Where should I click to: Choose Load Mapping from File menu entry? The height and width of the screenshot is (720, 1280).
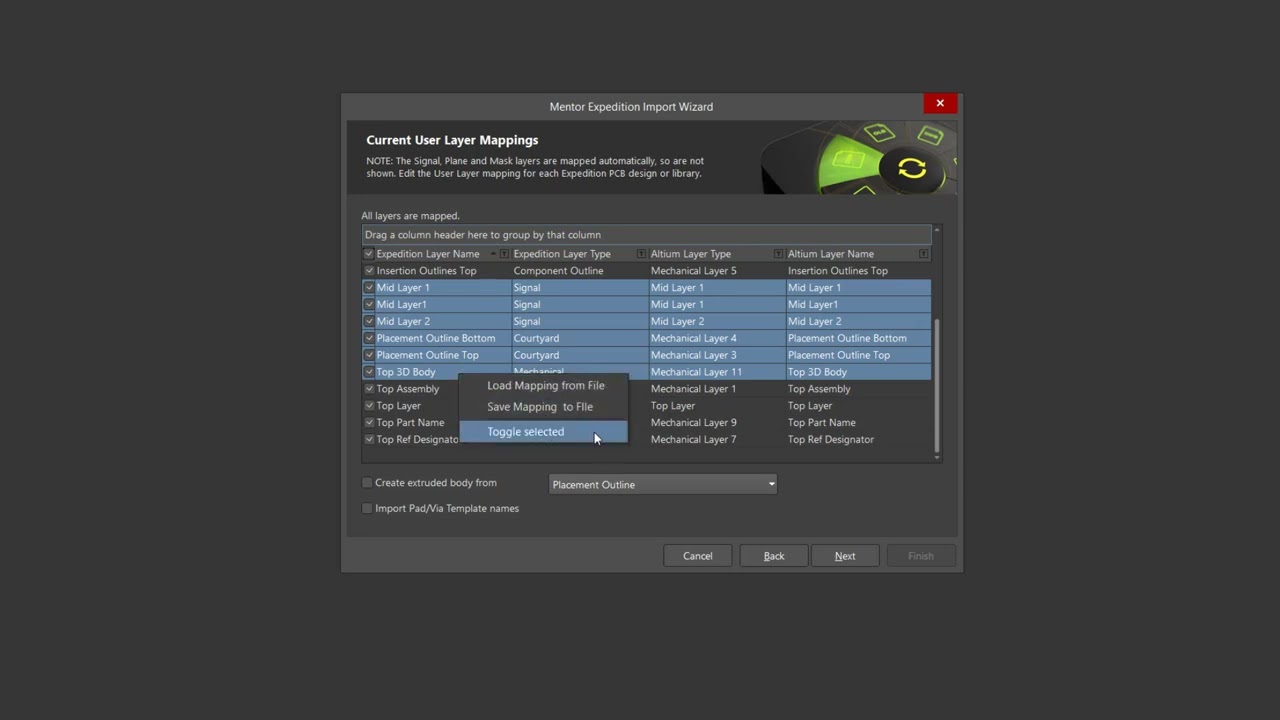pos(545,385)
